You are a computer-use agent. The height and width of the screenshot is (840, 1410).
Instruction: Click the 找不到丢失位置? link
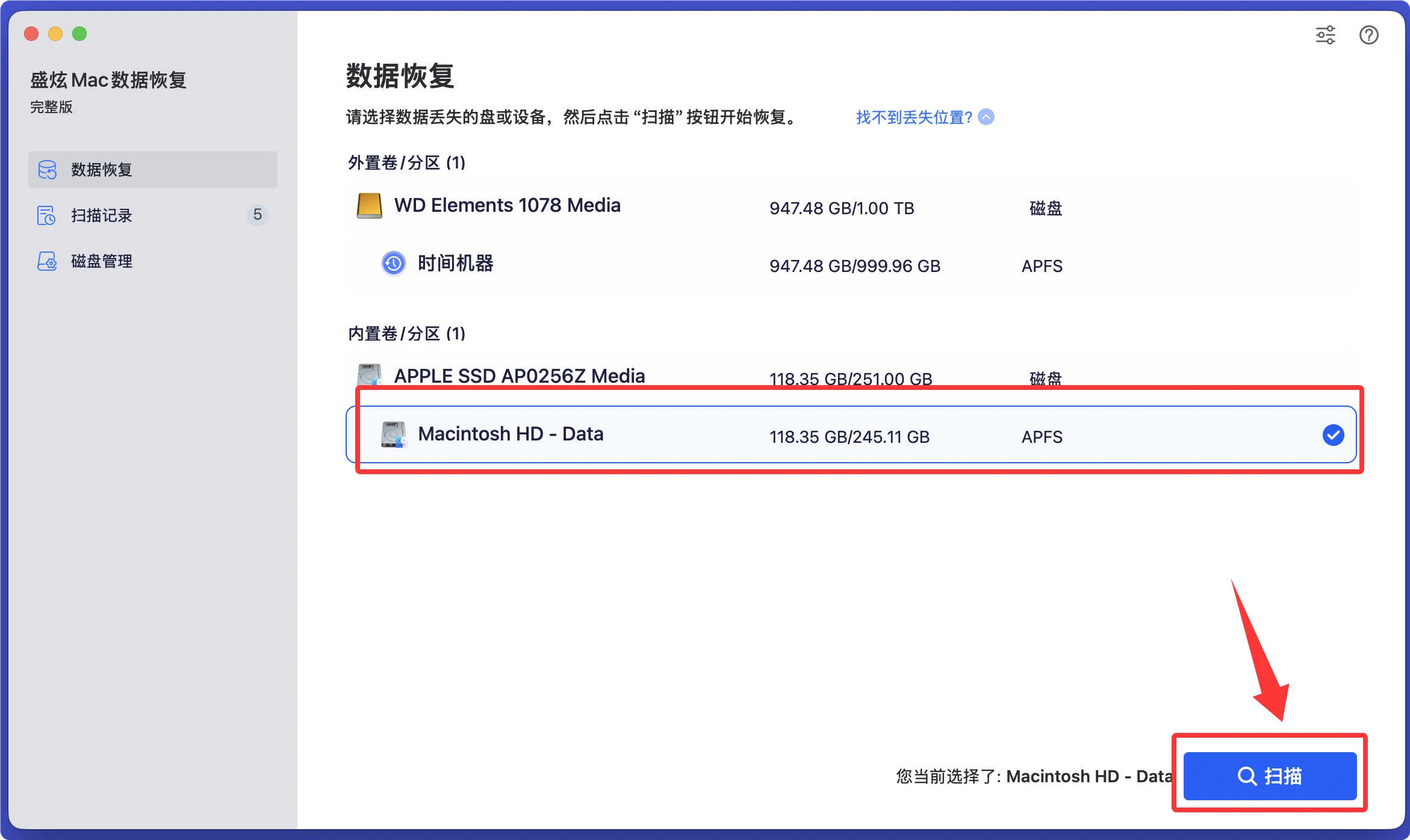[914, 117]
